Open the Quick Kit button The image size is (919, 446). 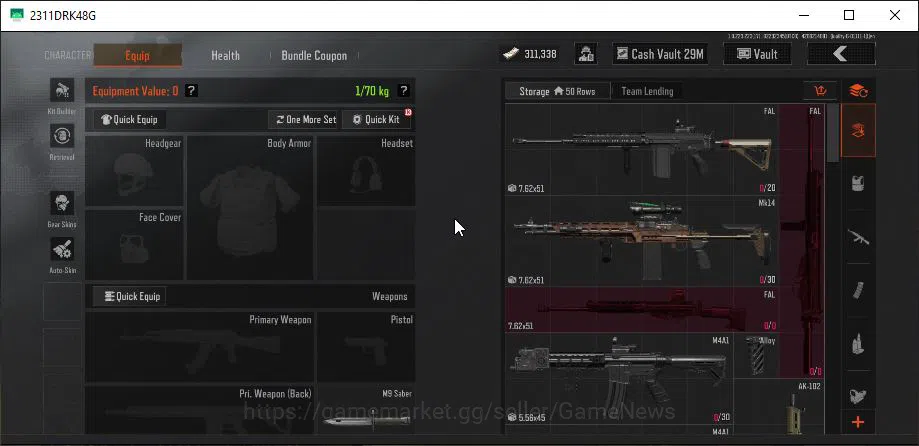coord(376,120)
